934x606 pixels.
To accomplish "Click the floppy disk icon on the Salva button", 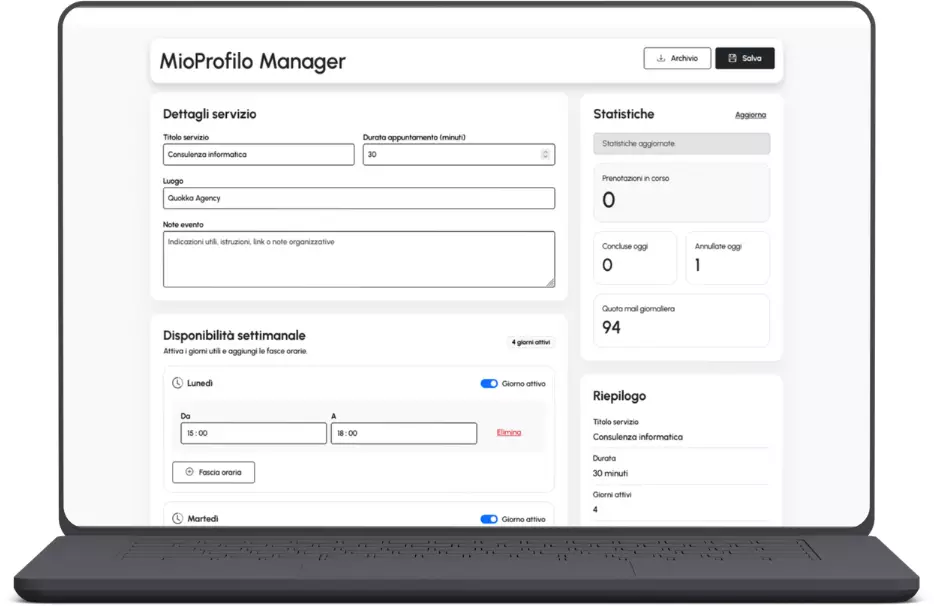I will 732,58.
